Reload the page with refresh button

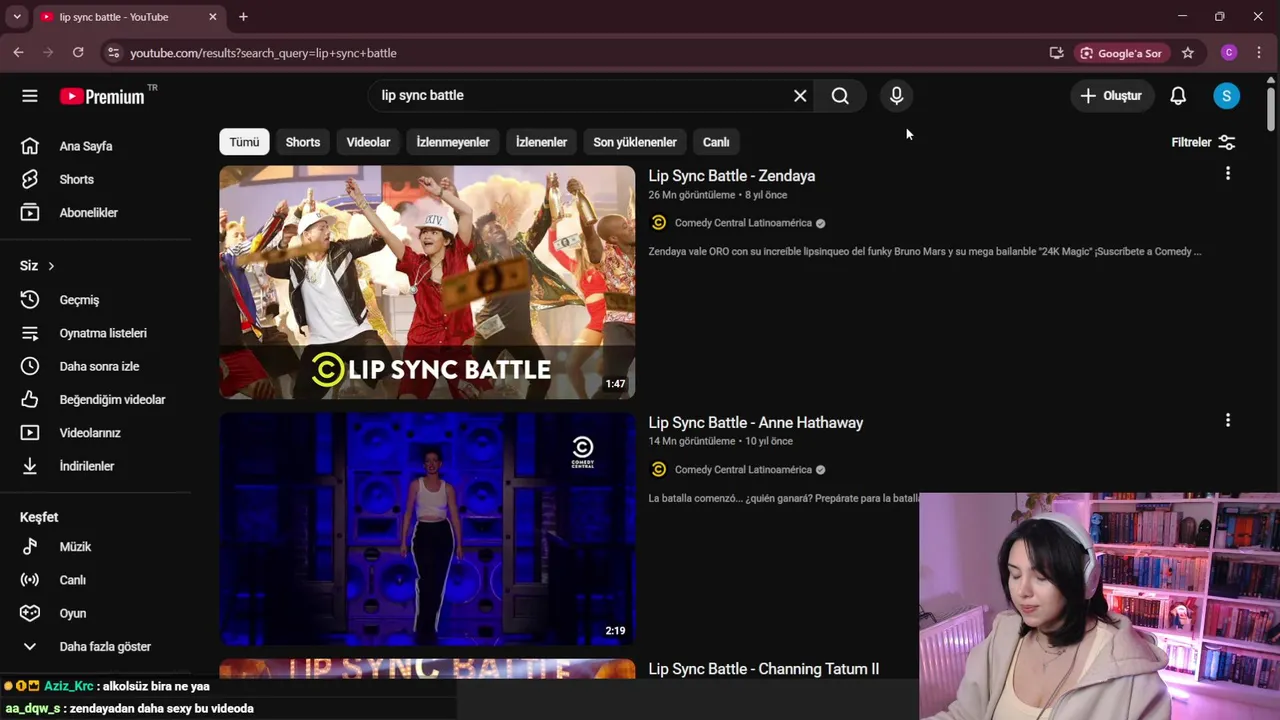point(78,53)
